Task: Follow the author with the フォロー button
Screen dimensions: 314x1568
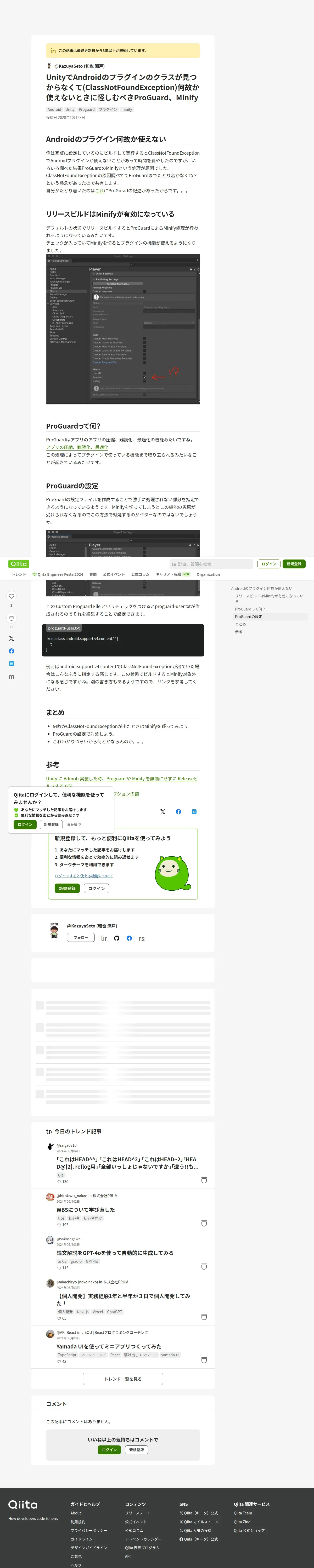Action: (x=81, y=937)
